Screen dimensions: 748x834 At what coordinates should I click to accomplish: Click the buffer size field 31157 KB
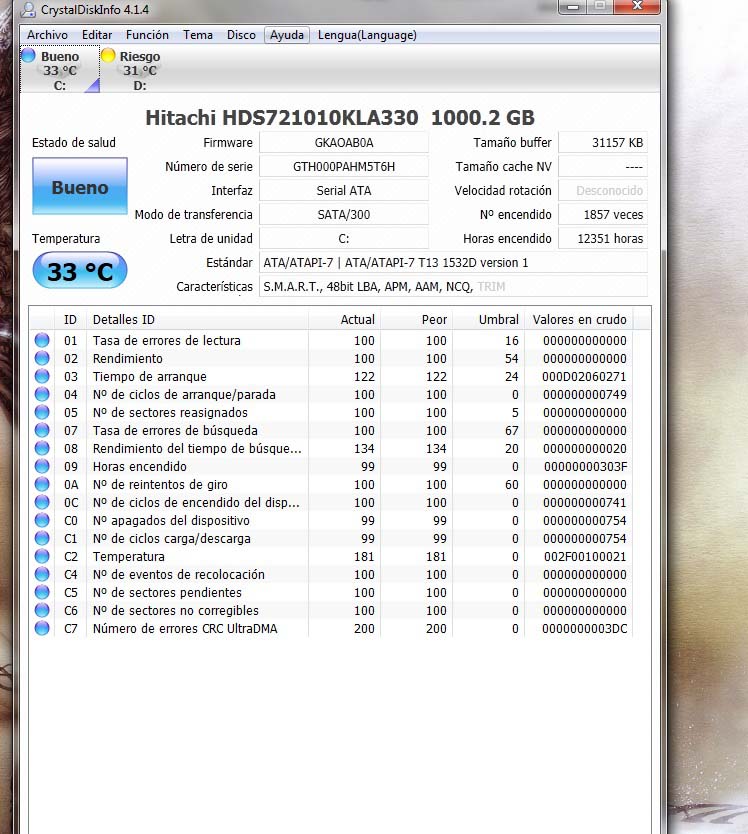pos(603,143)
